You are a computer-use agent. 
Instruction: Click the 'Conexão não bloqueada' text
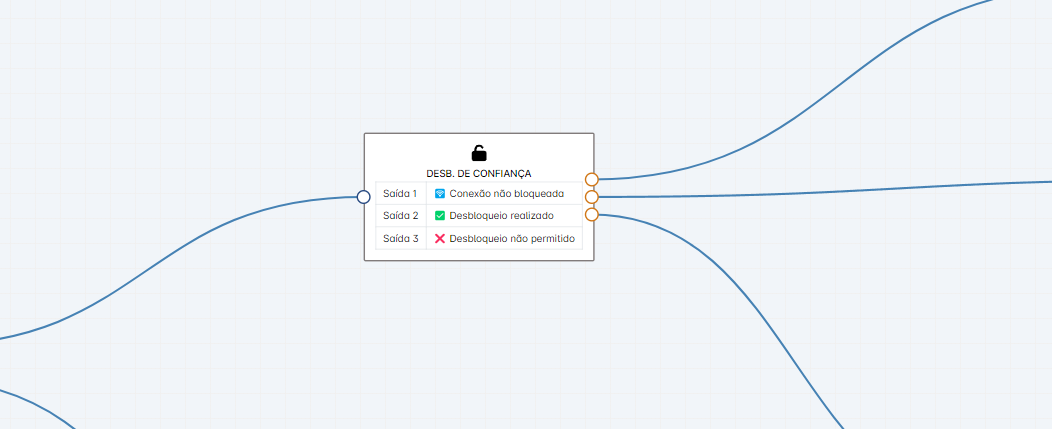(x=506, y=194)
